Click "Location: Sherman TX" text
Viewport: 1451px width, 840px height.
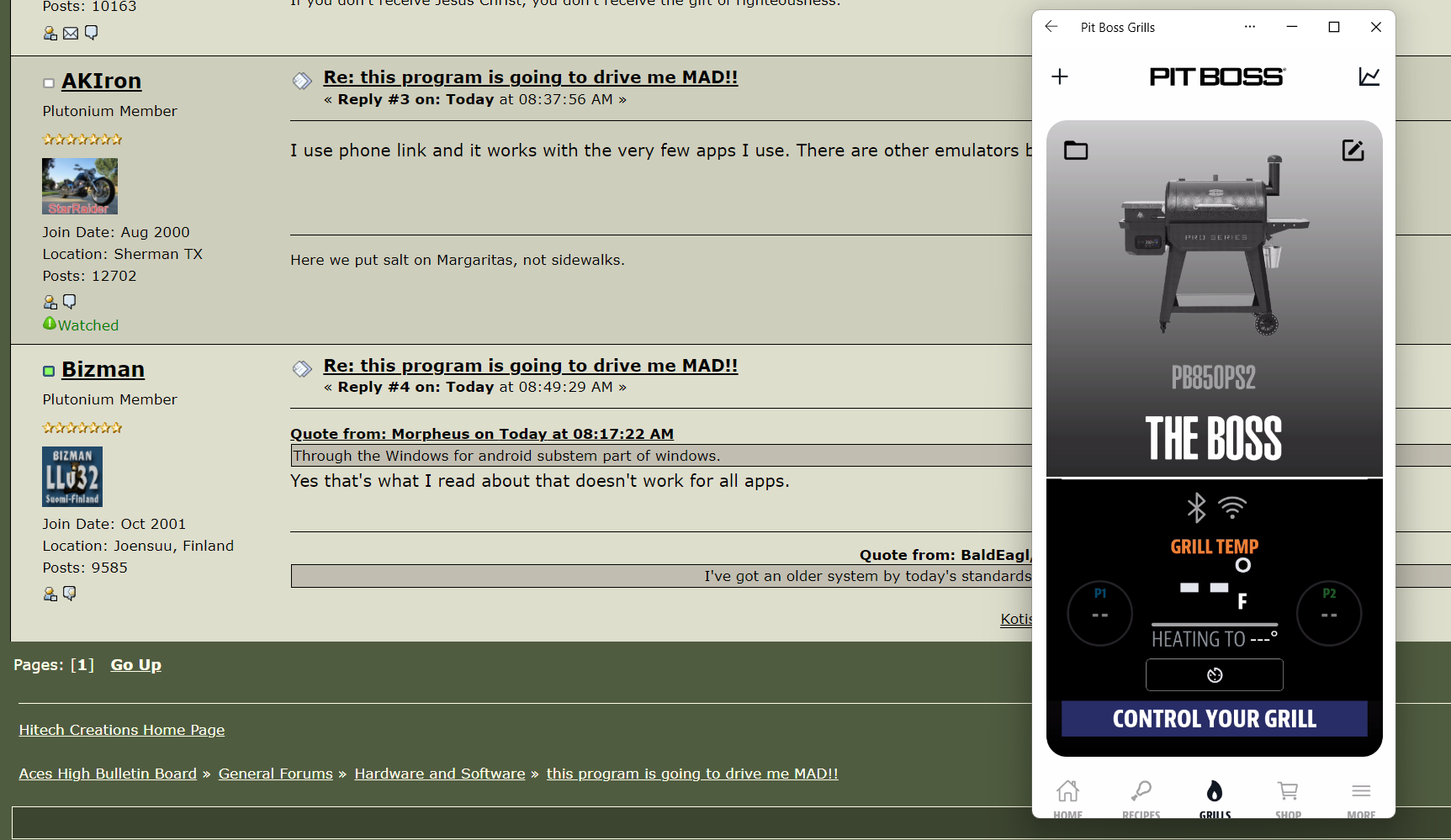click(x=123, y=254)
